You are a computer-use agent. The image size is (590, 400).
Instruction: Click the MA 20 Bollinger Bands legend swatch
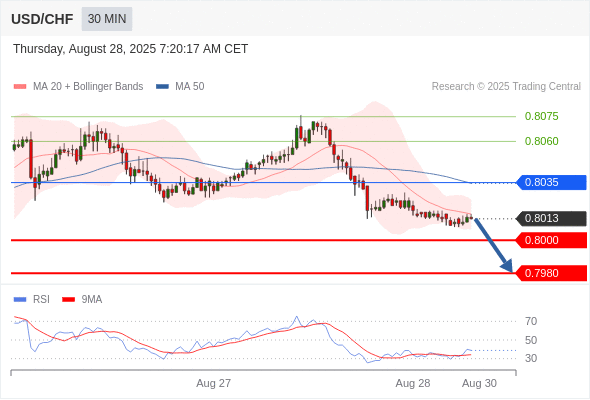(20, 87)
